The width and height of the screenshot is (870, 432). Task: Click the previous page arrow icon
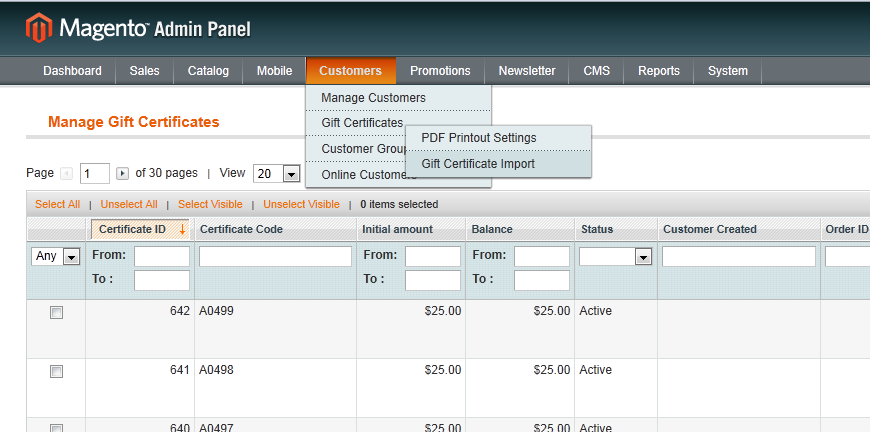[x=66, y=174]
